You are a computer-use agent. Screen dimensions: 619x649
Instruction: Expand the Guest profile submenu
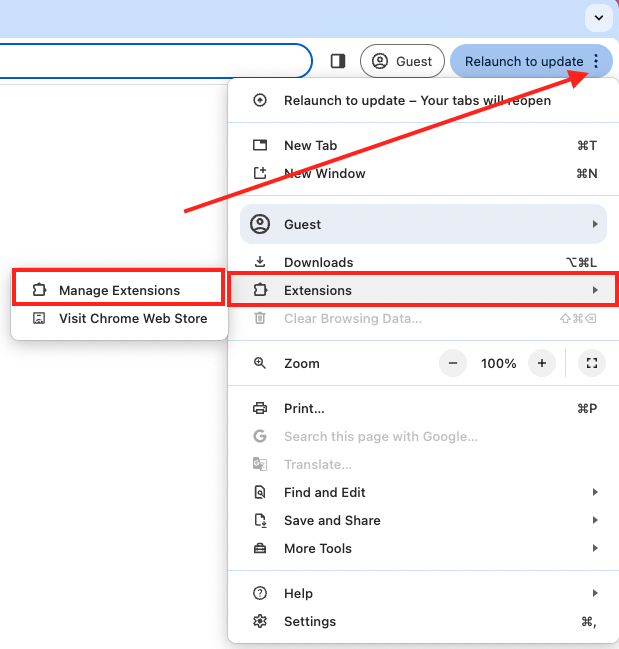point(595,224)
